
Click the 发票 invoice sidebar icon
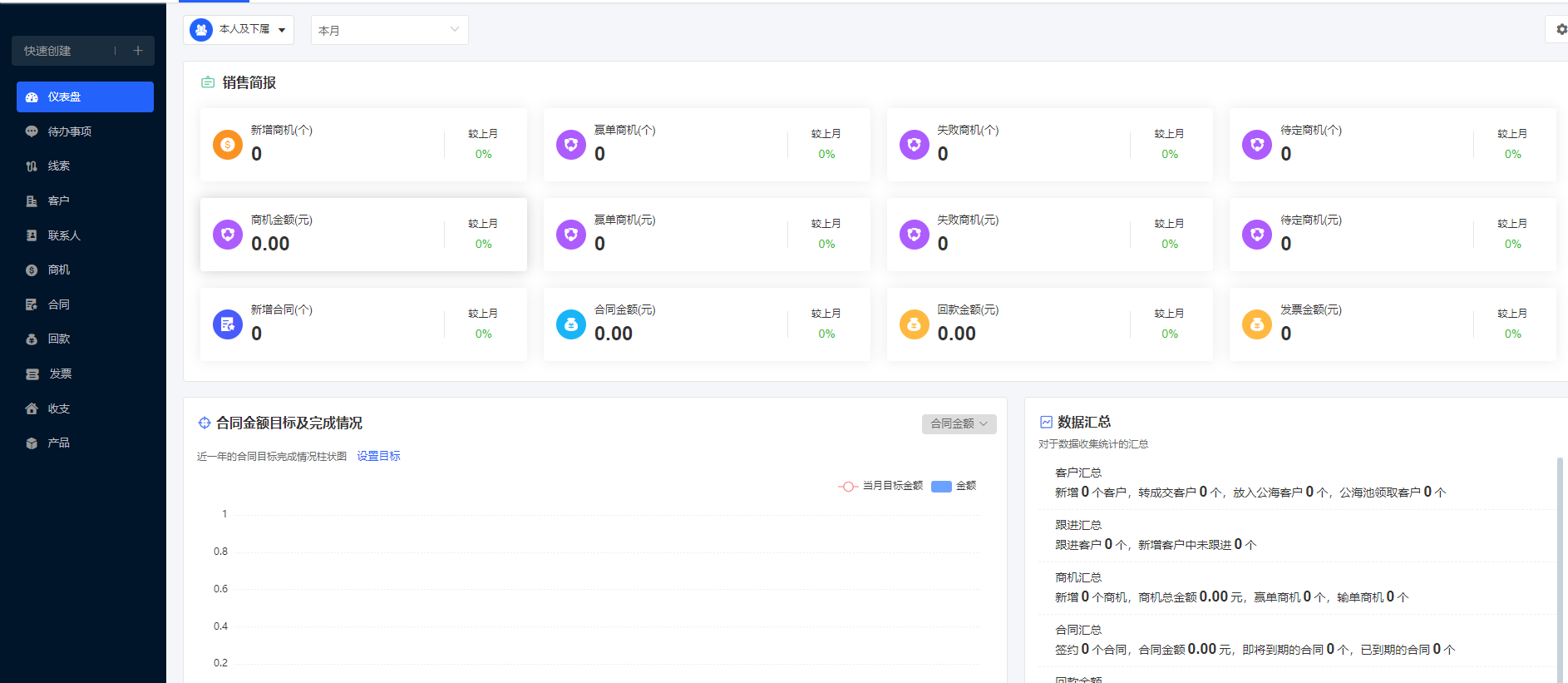[x=32, y=374]
